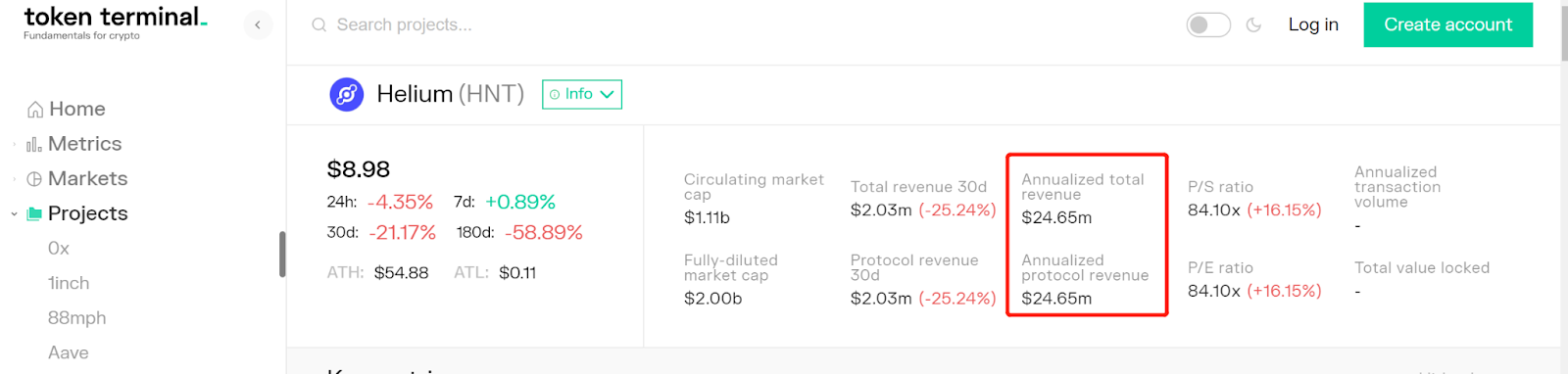Screen dimensions: 1568x374
Task: Expand the Metrics section arrow
Action: (x=14, y=144)
